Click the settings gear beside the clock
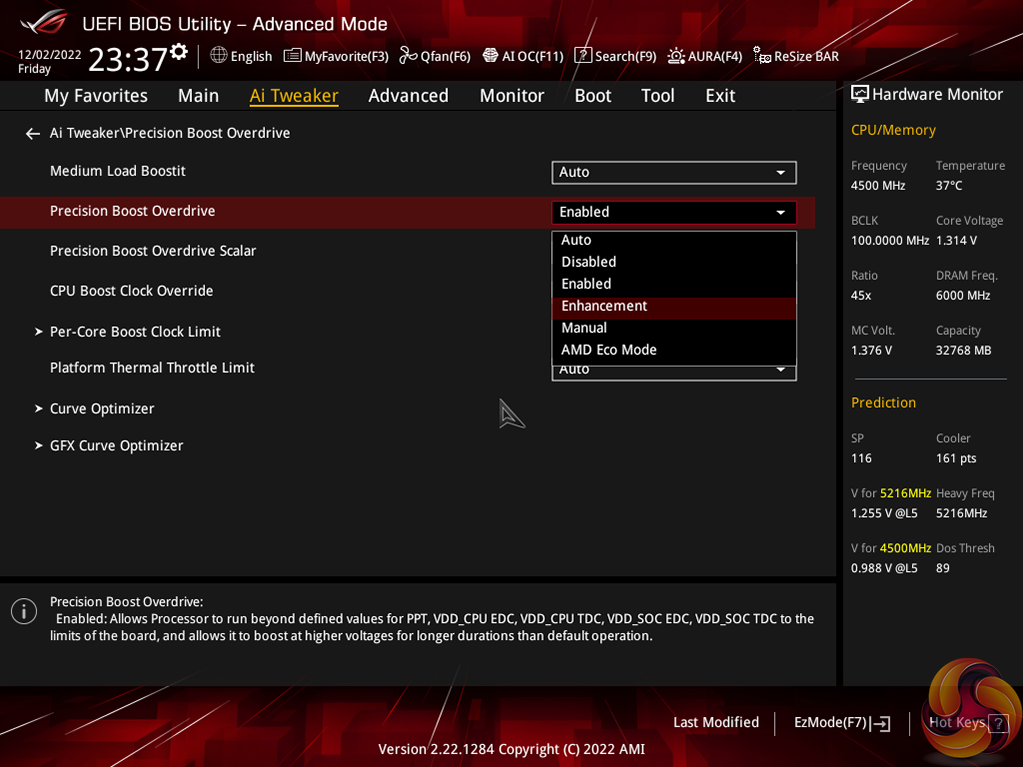The image size is (1023, 767). pyautogui.click(x=179, y=51)
